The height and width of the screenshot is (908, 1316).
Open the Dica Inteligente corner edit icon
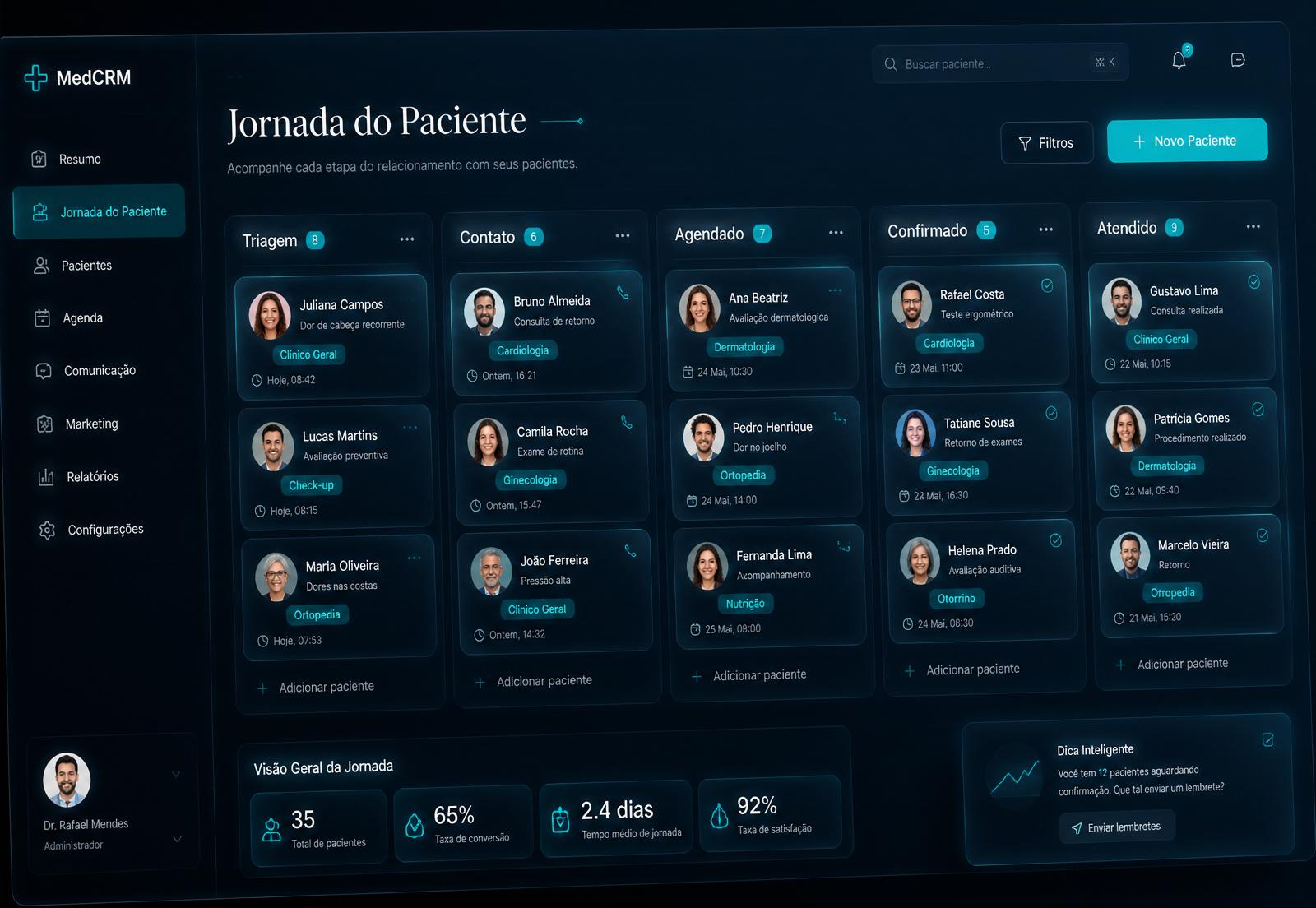pos(1267,739)
